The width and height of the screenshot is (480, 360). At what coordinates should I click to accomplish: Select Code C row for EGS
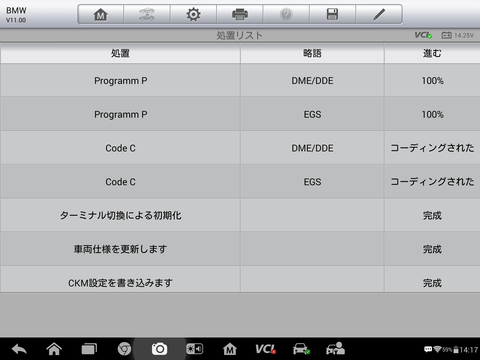pyautogui.click(x=240, y=182)
